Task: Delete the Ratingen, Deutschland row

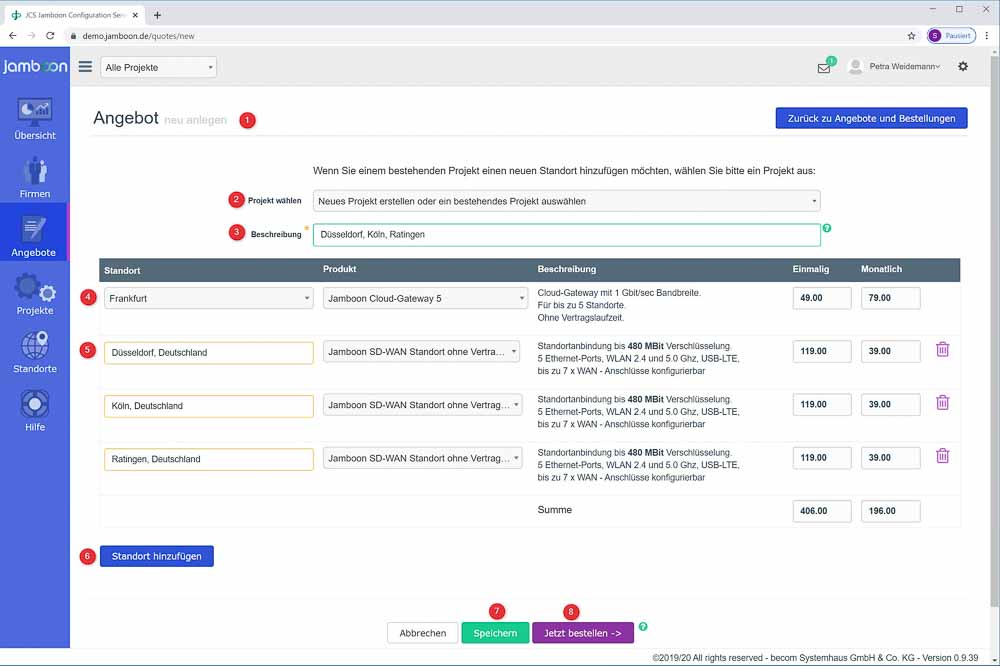Action: [942, 456]
